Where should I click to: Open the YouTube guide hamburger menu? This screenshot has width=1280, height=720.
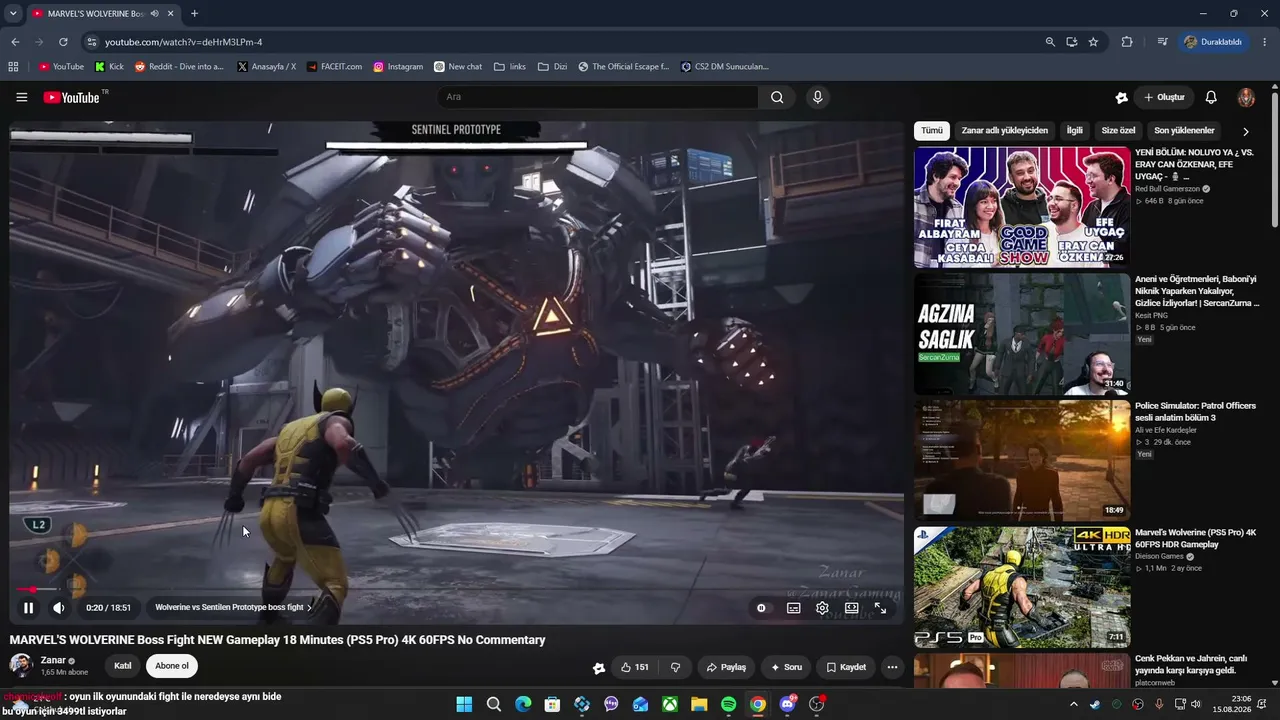click(21, 97)
